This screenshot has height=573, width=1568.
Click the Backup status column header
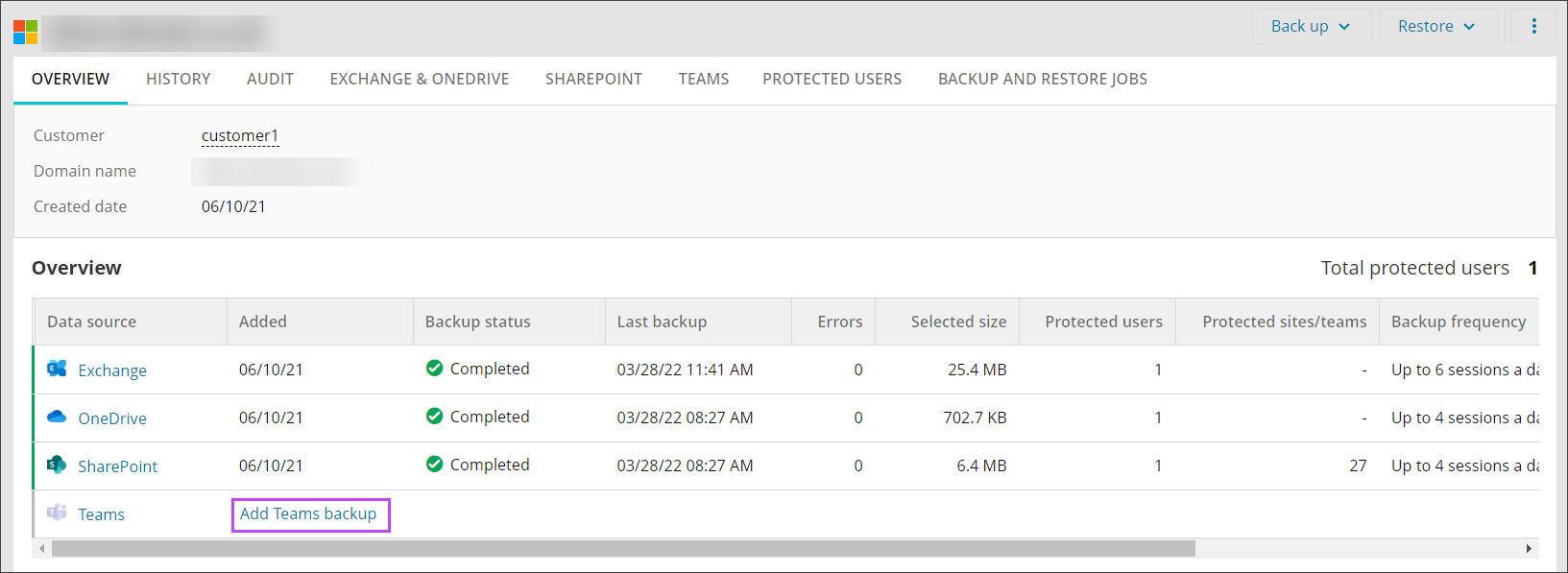(477, 322)
